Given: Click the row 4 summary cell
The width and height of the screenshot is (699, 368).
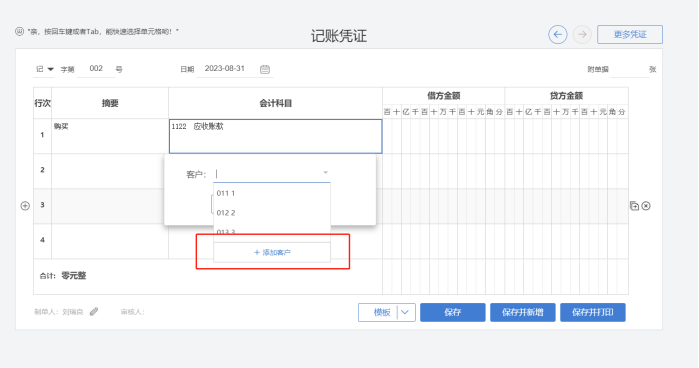Looking at the screenshot, I should (x=110, y=241).
